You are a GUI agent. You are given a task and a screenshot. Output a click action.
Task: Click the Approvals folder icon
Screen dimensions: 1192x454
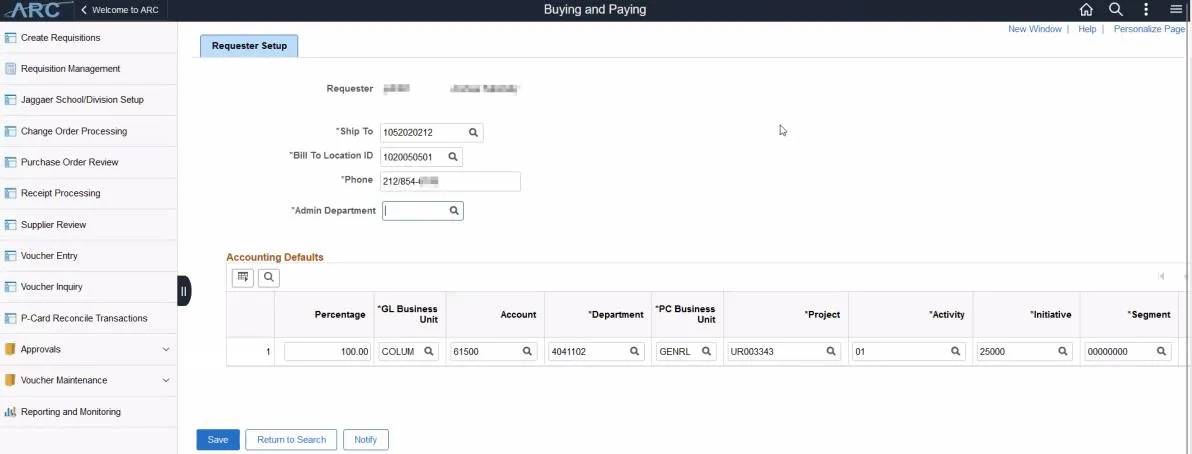tap(11, 350)
